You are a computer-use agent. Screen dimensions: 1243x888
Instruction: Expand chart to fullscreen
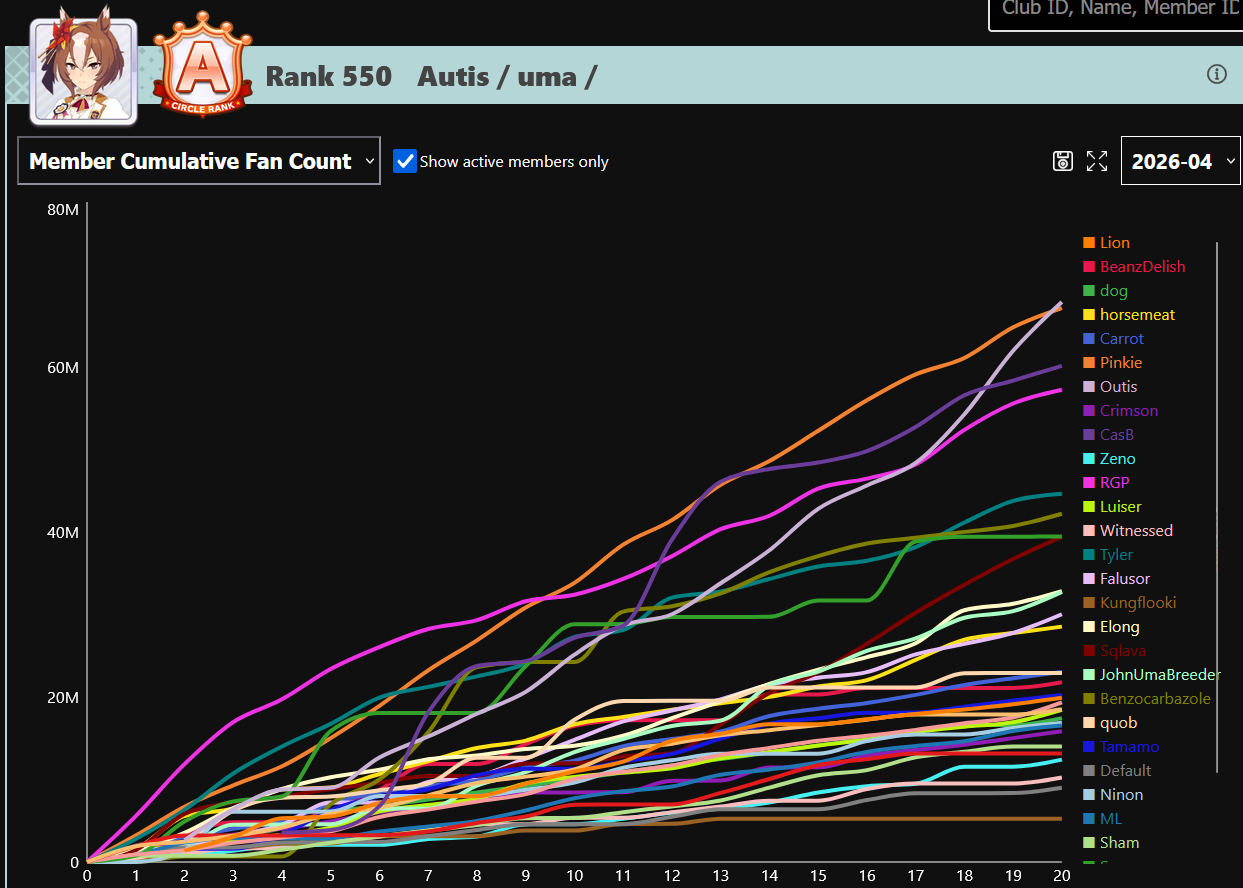(1097, 161)
